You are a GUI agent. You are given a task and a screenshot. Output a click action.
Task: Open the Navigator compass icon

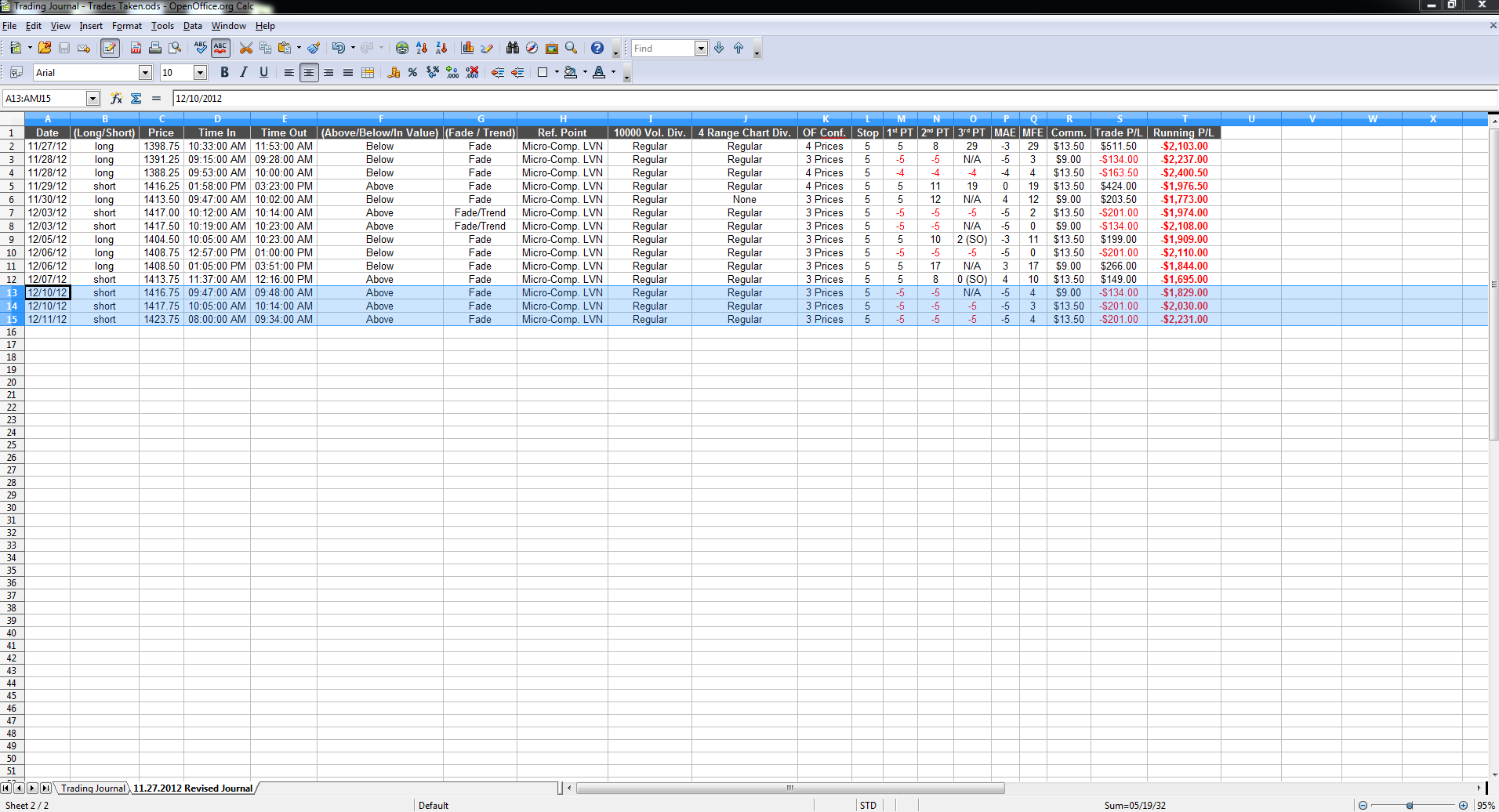(x=532, y=49)
